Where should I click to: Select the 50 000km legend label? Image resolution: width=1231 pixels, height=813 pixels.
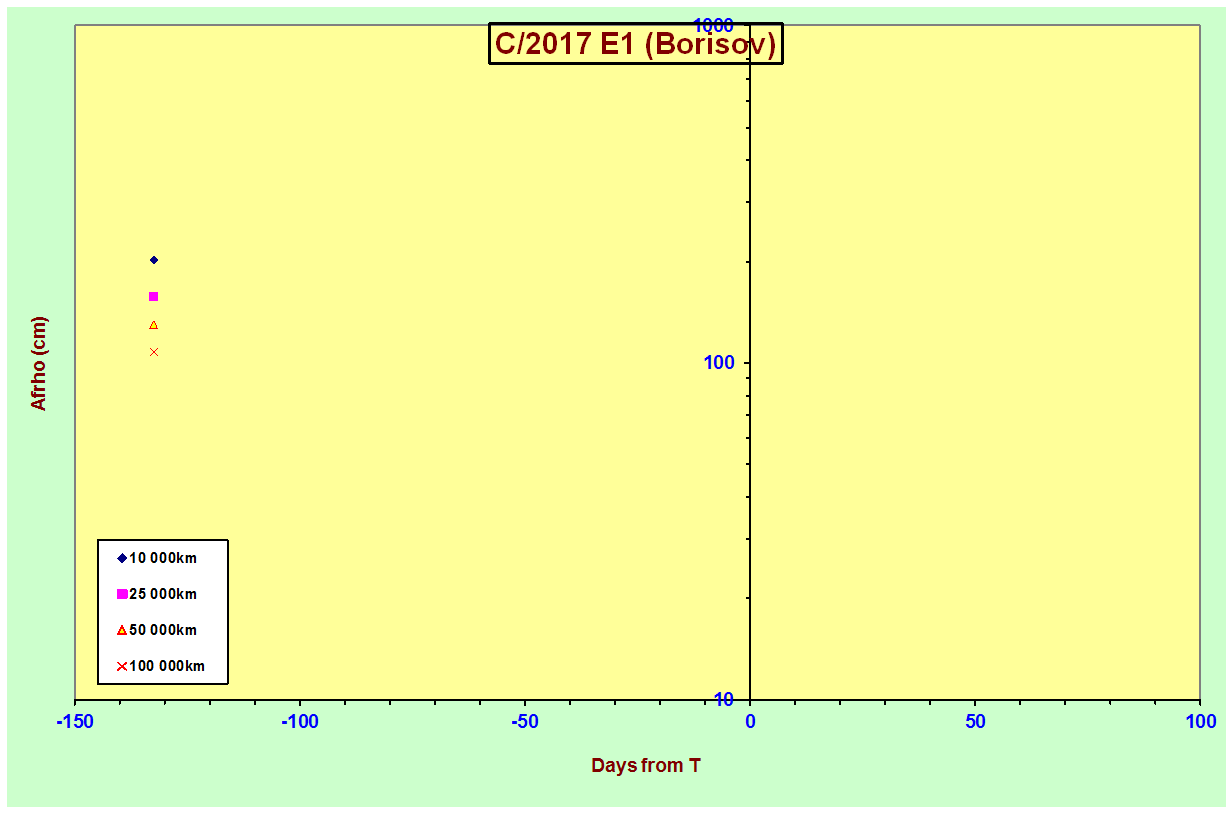163,630
